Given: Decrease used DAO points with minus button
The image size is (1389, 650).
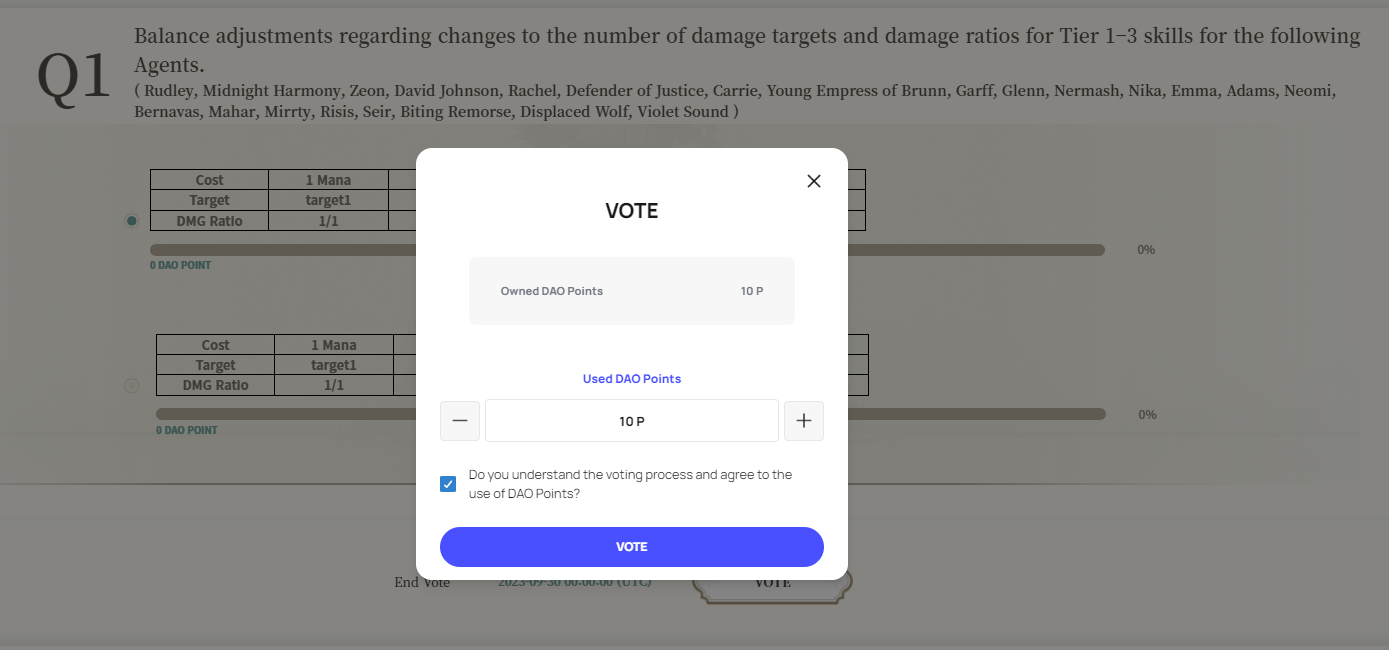Looking at the screenshot, I should point(460,421).
